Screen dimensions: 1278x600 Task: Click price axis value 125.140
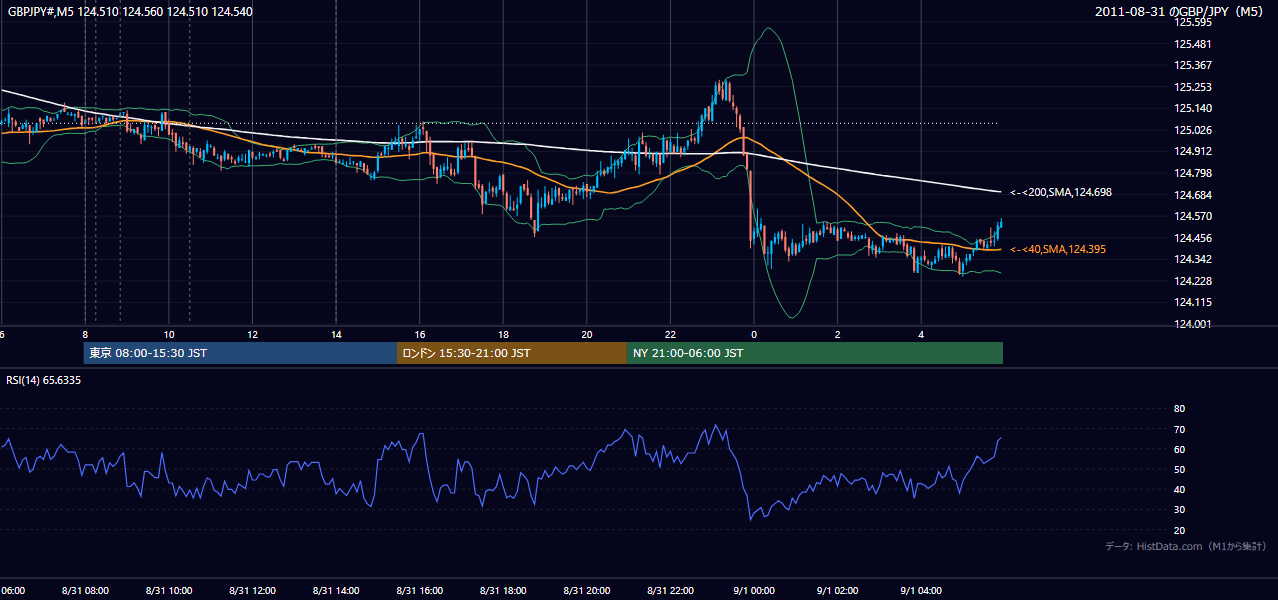point(1194,108)
